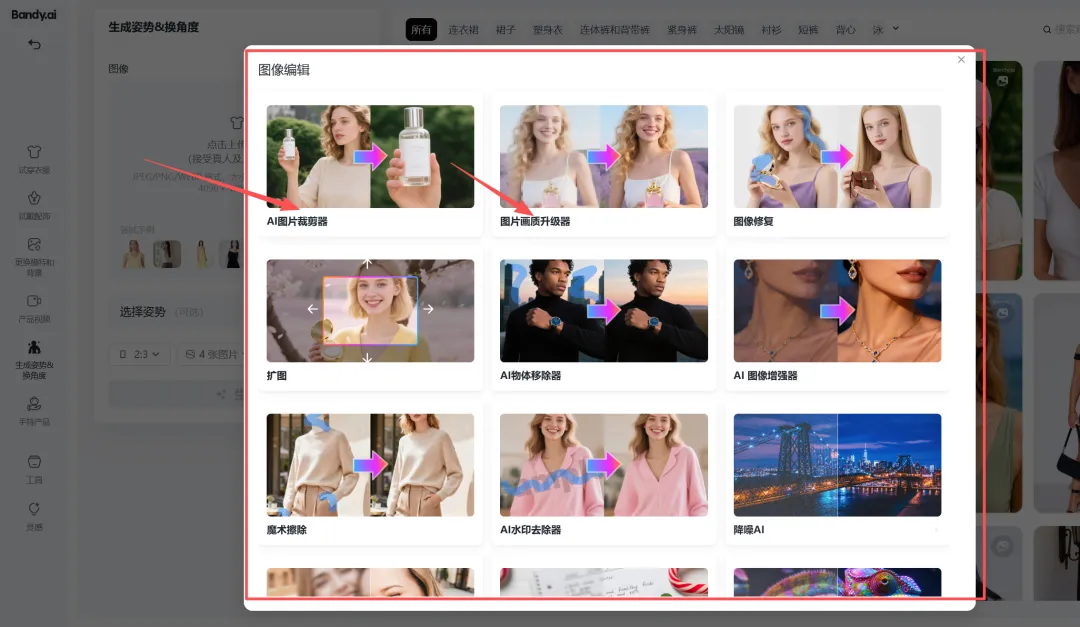Open the 工具 sidebar section
This screenshot has width=1080, height=627.
pos(34,469)
